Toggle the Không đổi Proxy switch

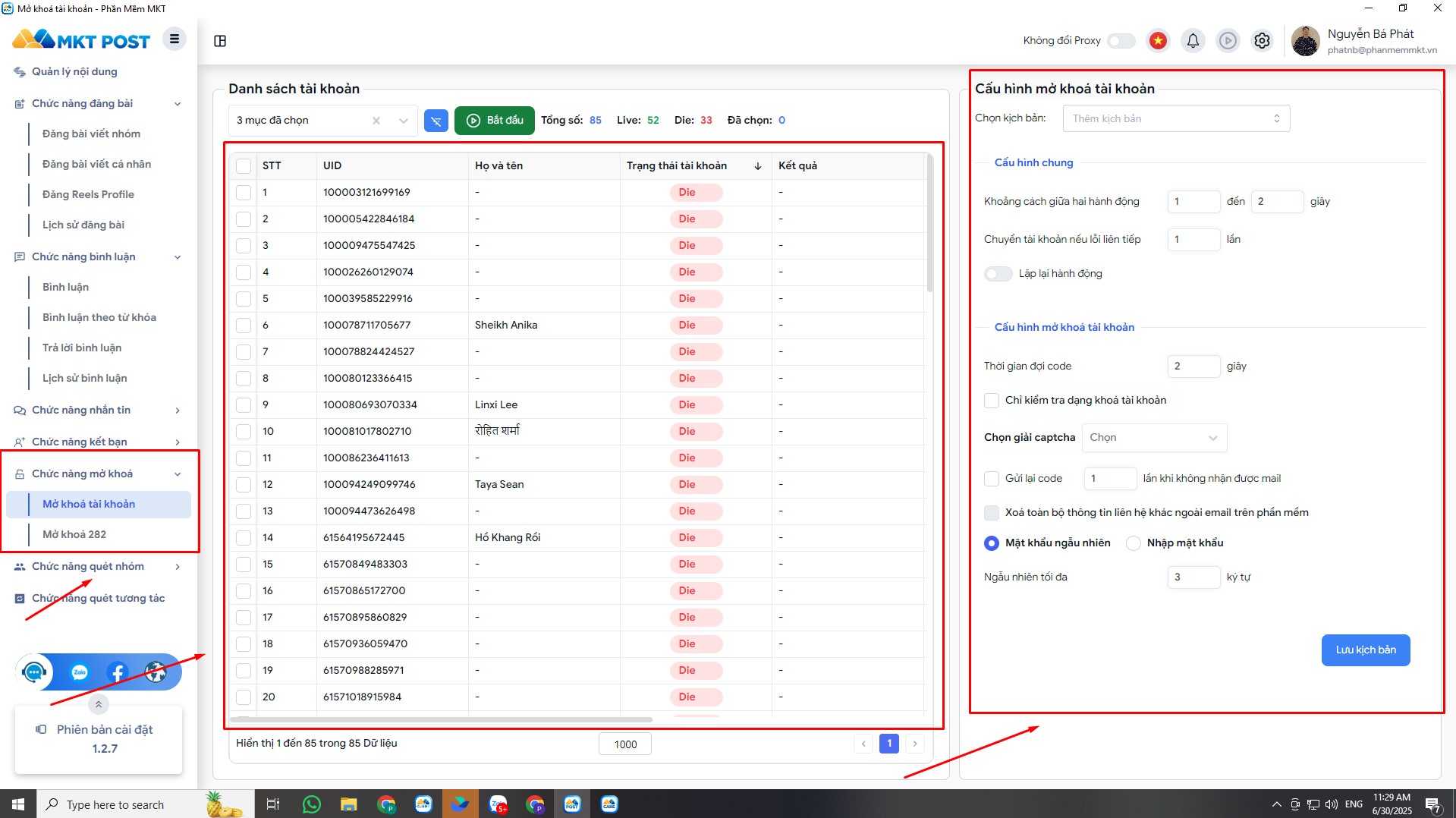click(1121, 40)
